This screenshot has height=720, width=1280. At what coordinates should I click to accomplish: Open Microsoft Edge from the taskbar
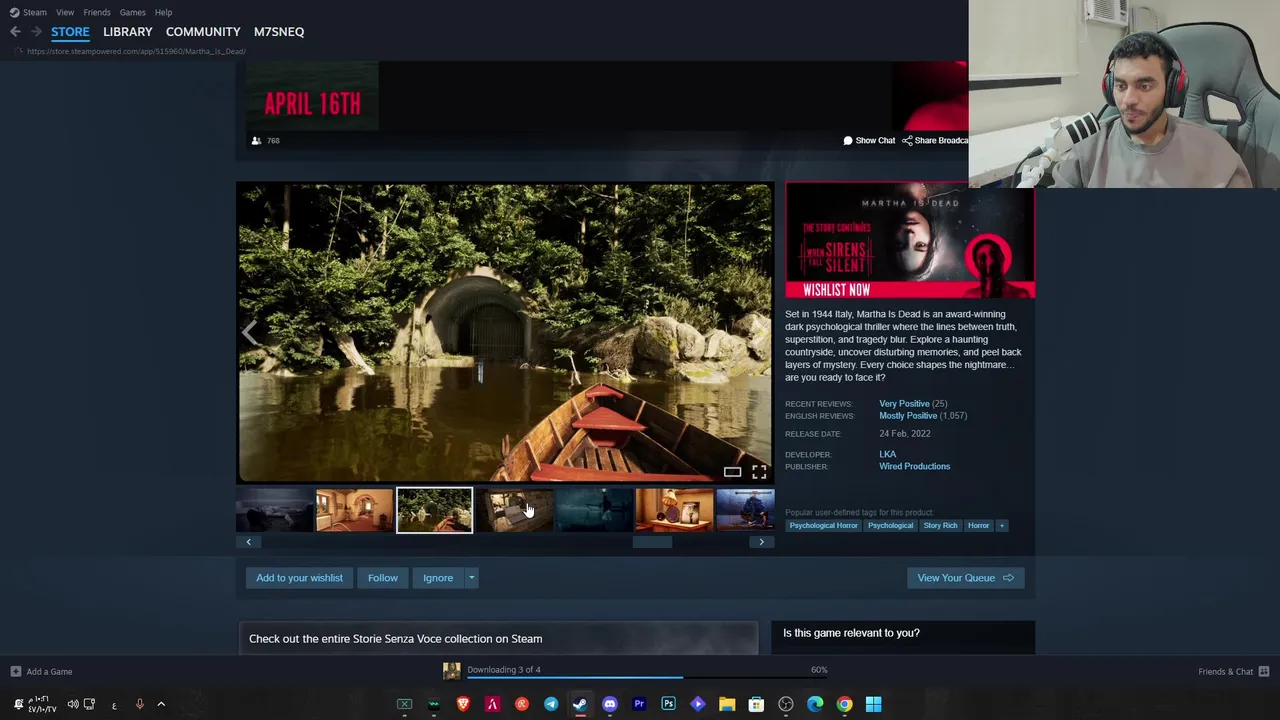(815, 705)
